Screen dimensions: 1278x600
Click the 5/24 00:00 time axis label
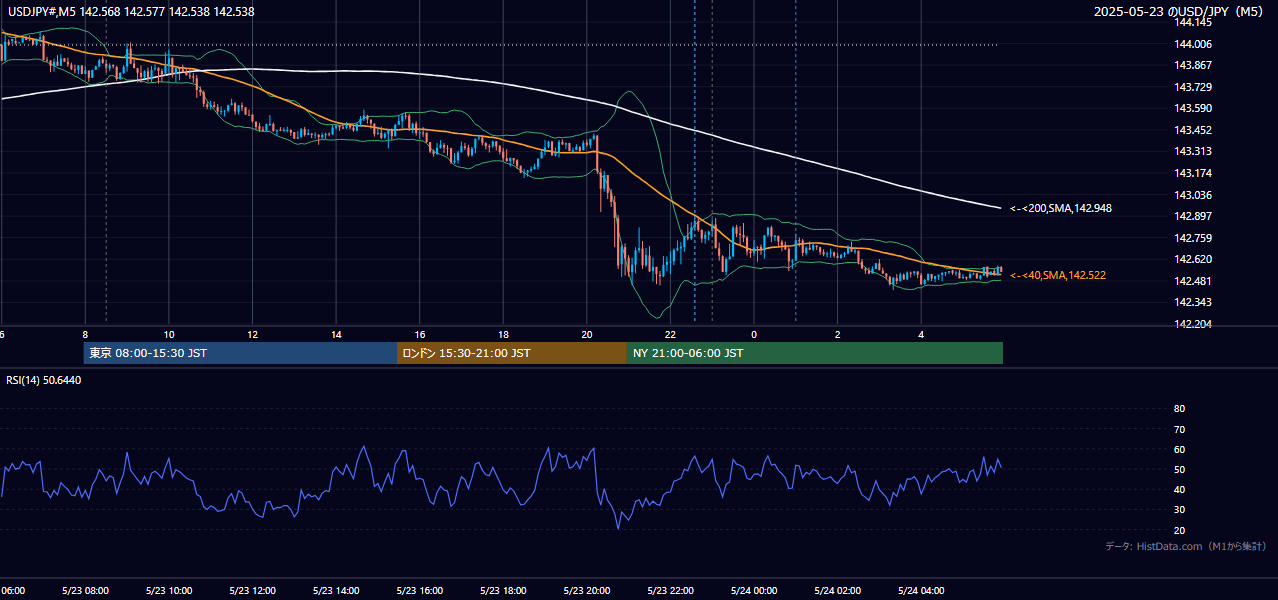[x=754, y=591]
